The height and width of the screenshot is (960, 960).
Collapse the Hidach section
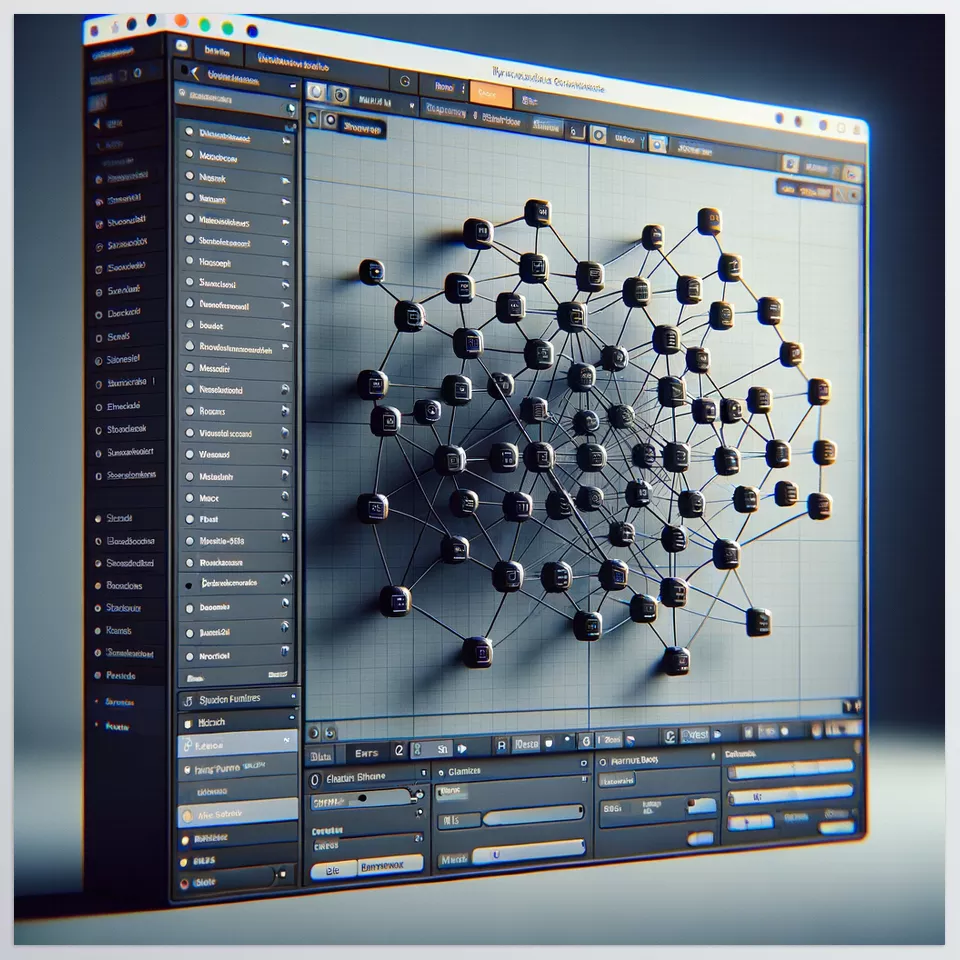(x=292, y=717)
